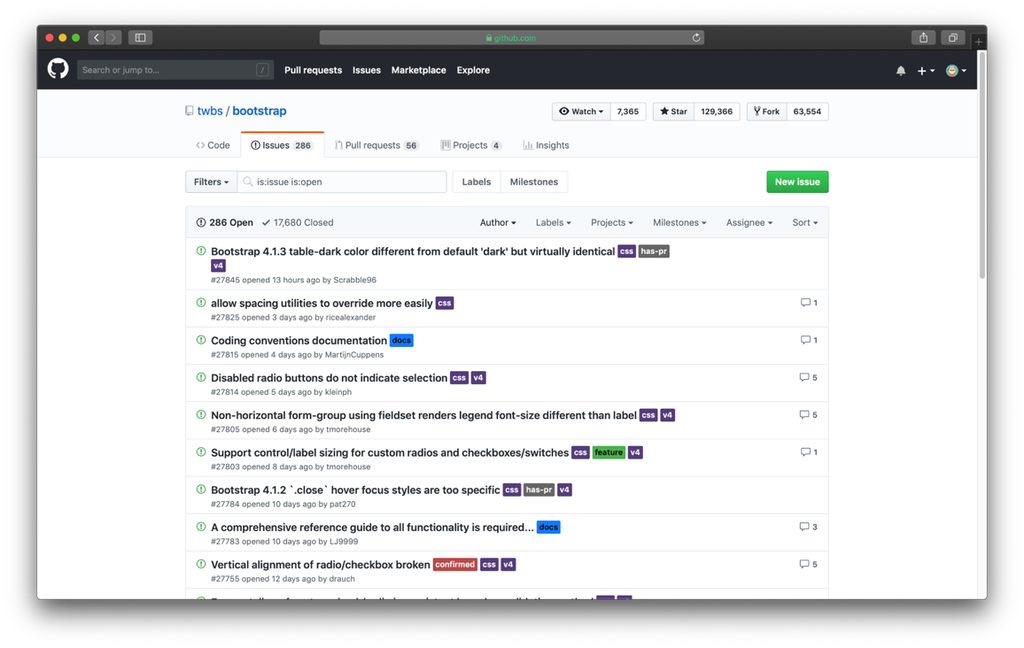This screenshot has width=1024, height=648.
Task: Open the Projects filter dropdown
Action: [x=612, y=222]
